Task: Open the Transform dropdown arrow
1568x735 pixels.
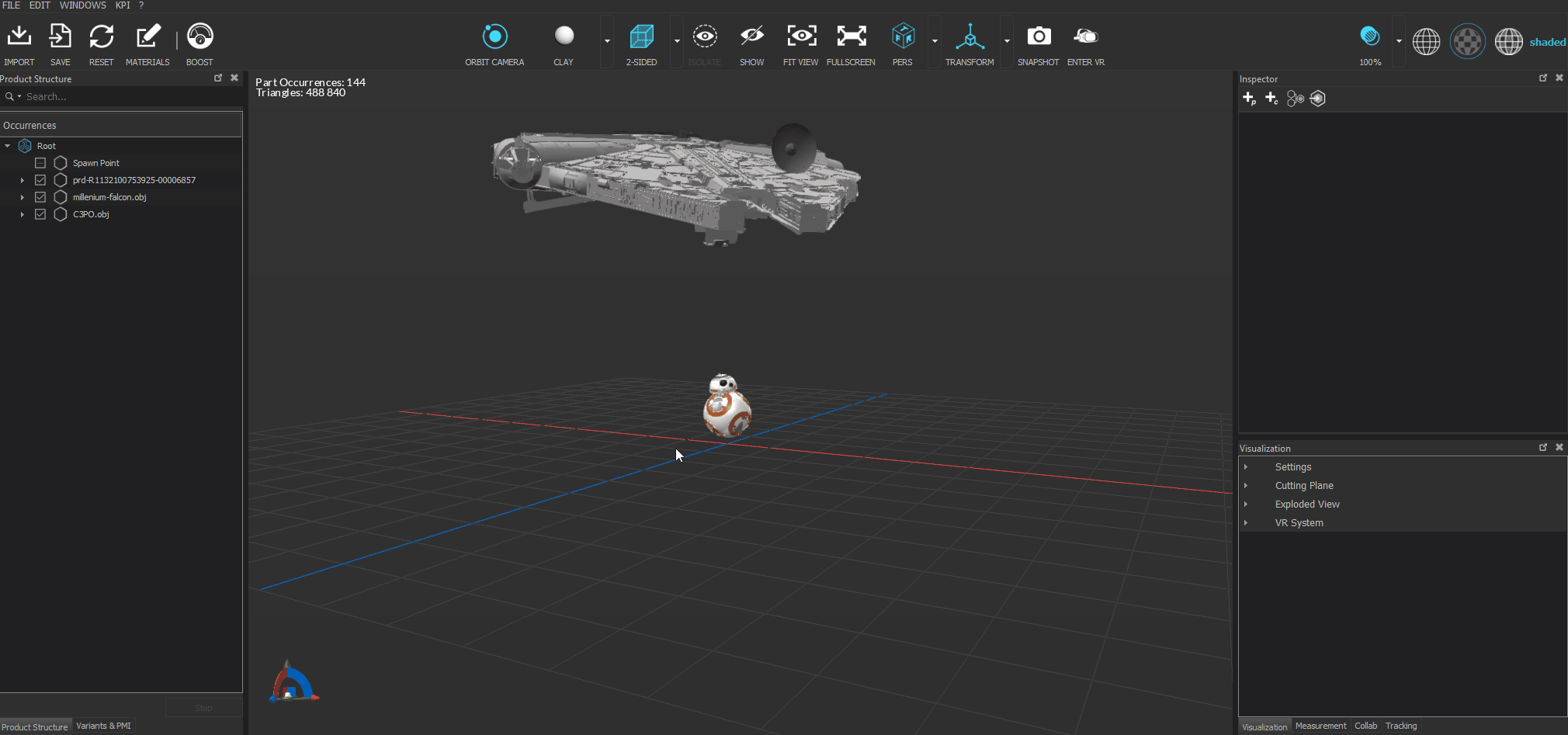Action: 1007,41
